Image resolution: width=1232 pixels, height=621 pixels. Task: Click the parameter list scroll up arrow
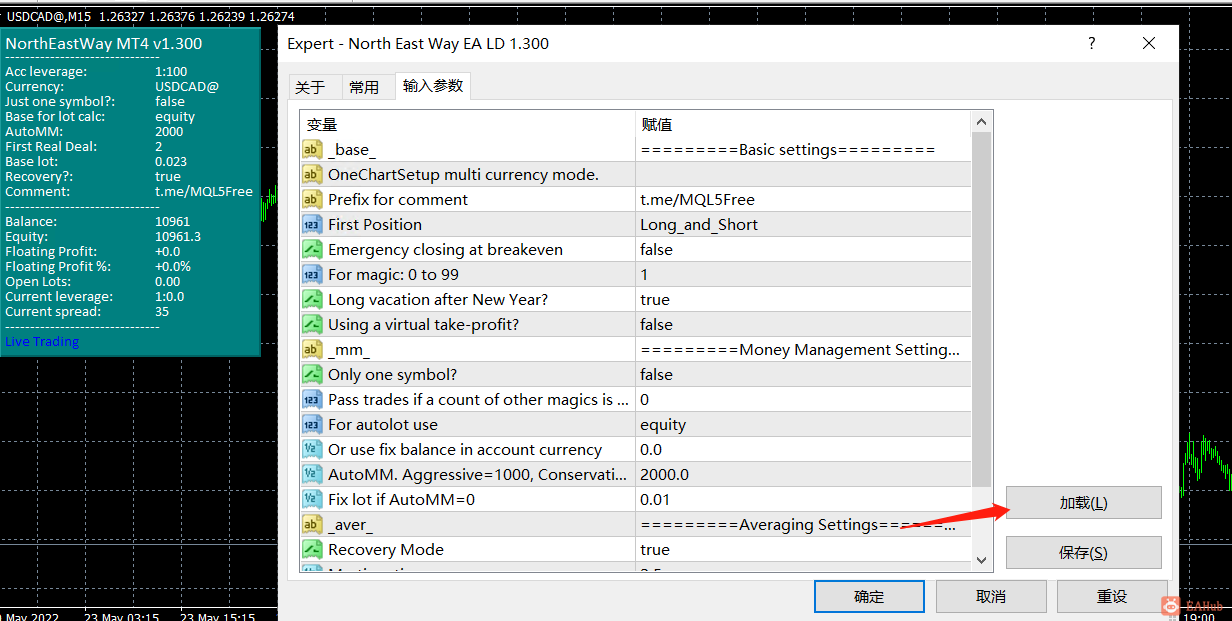coord(982,122)
